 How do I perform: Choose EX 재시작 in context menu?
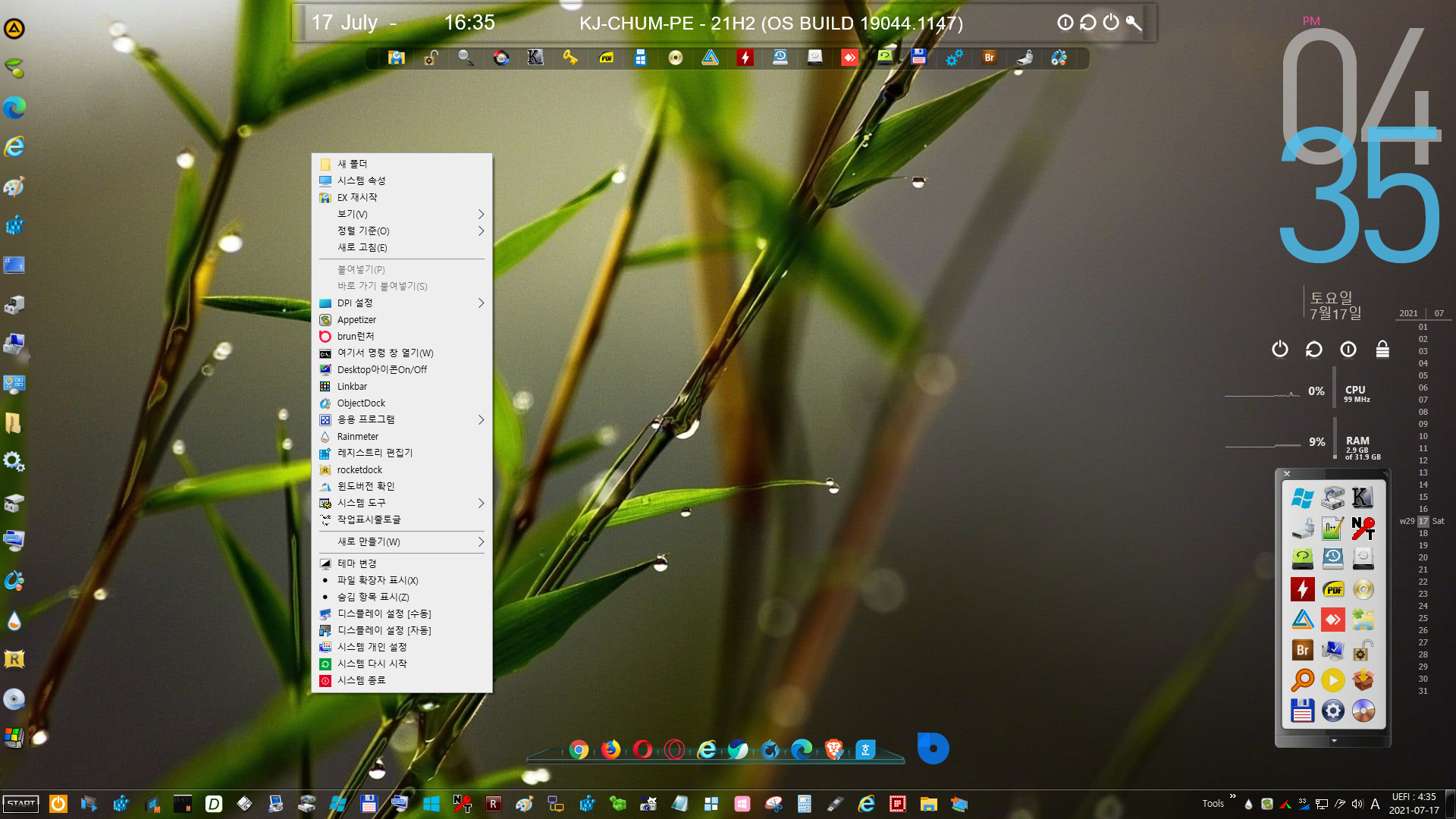click(x=402, y=197)
